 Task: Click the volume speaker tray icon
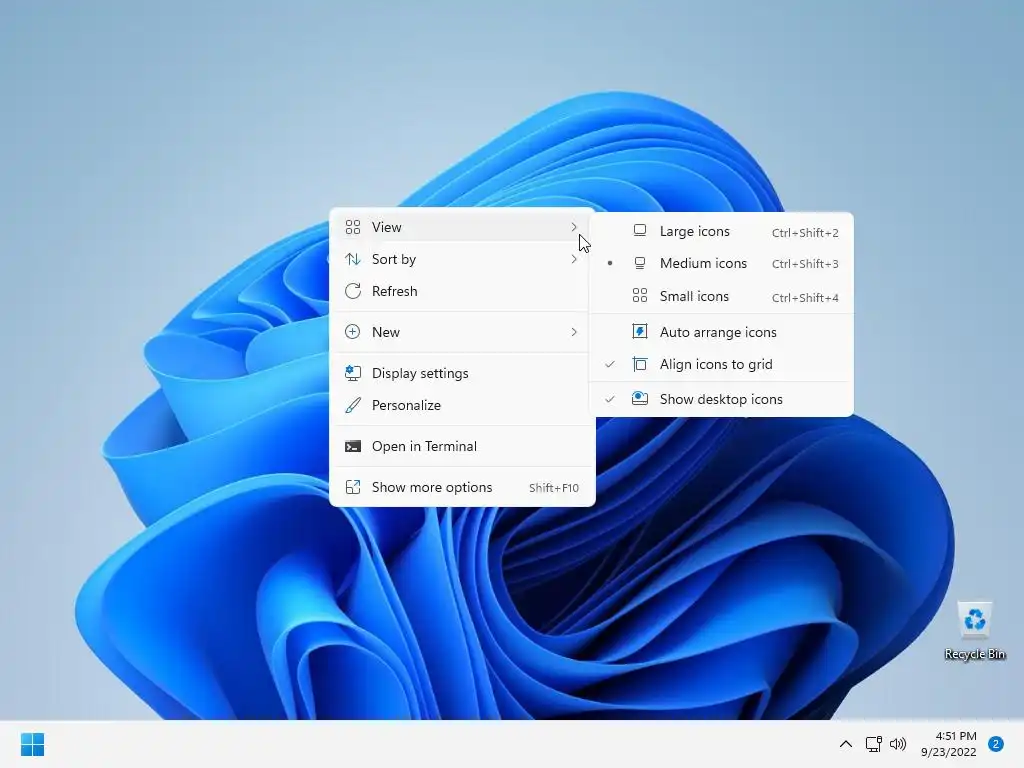click(899, 744)
